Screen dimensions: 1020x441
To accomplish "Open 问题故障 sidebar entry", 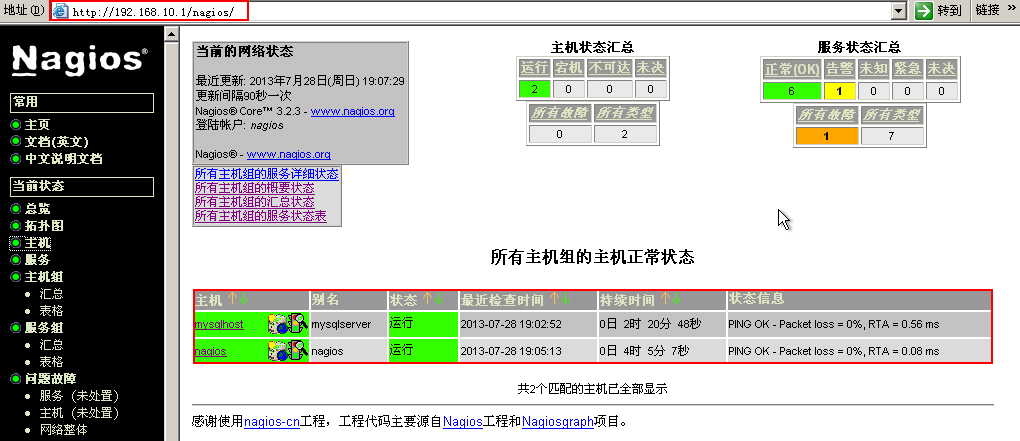I will click(50, 379).
